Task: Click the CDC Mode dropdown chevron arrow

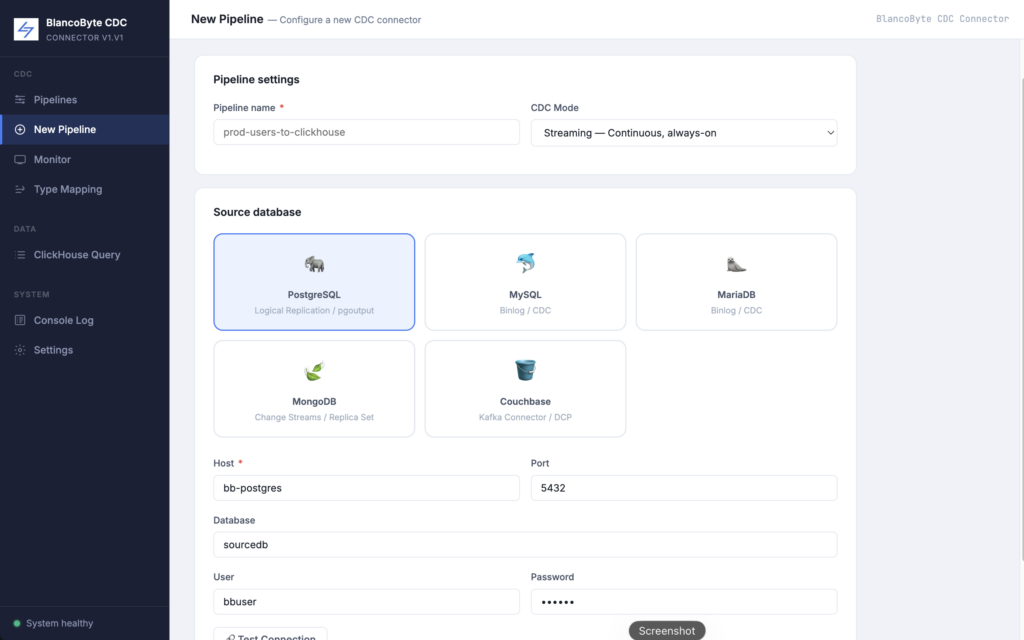Action: click(x=830, y=133)
